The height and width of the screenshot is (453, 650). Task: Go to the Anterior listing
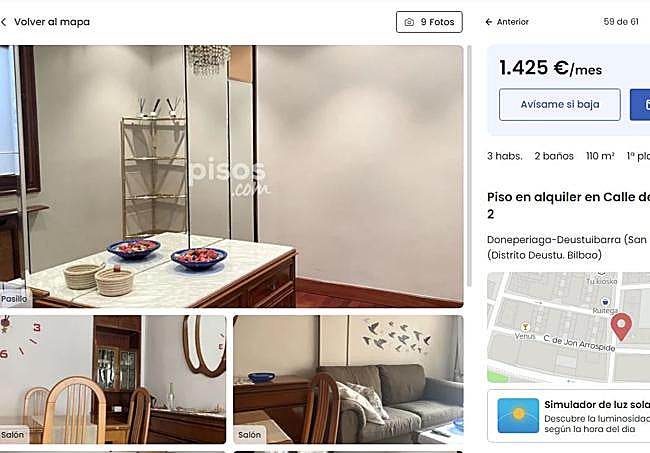click(507, 22)
